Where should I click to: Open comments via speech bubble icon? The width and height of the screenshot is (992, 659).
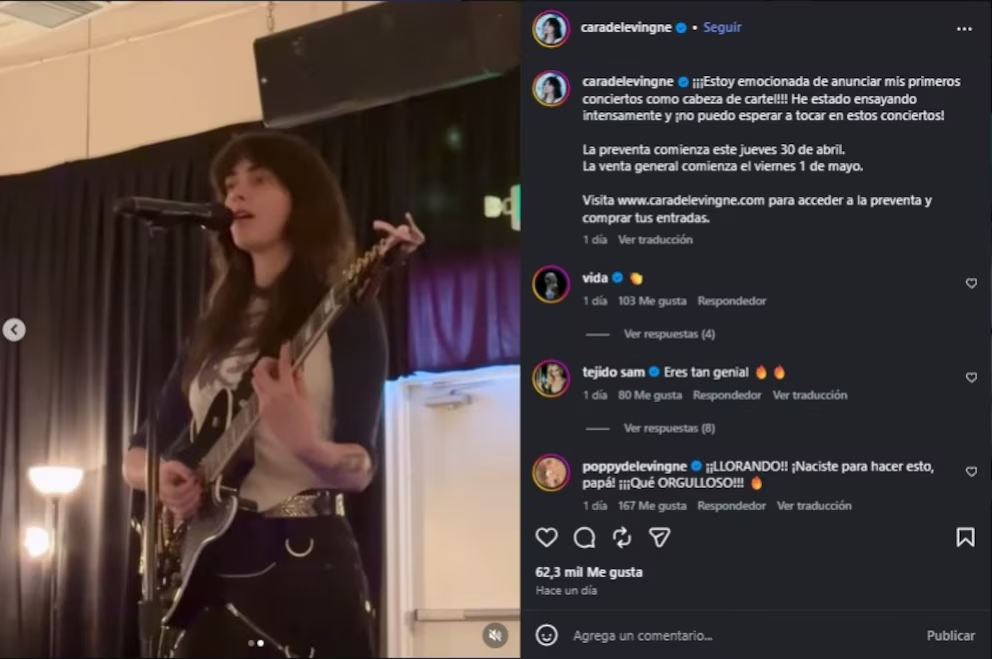pos(584,538)
